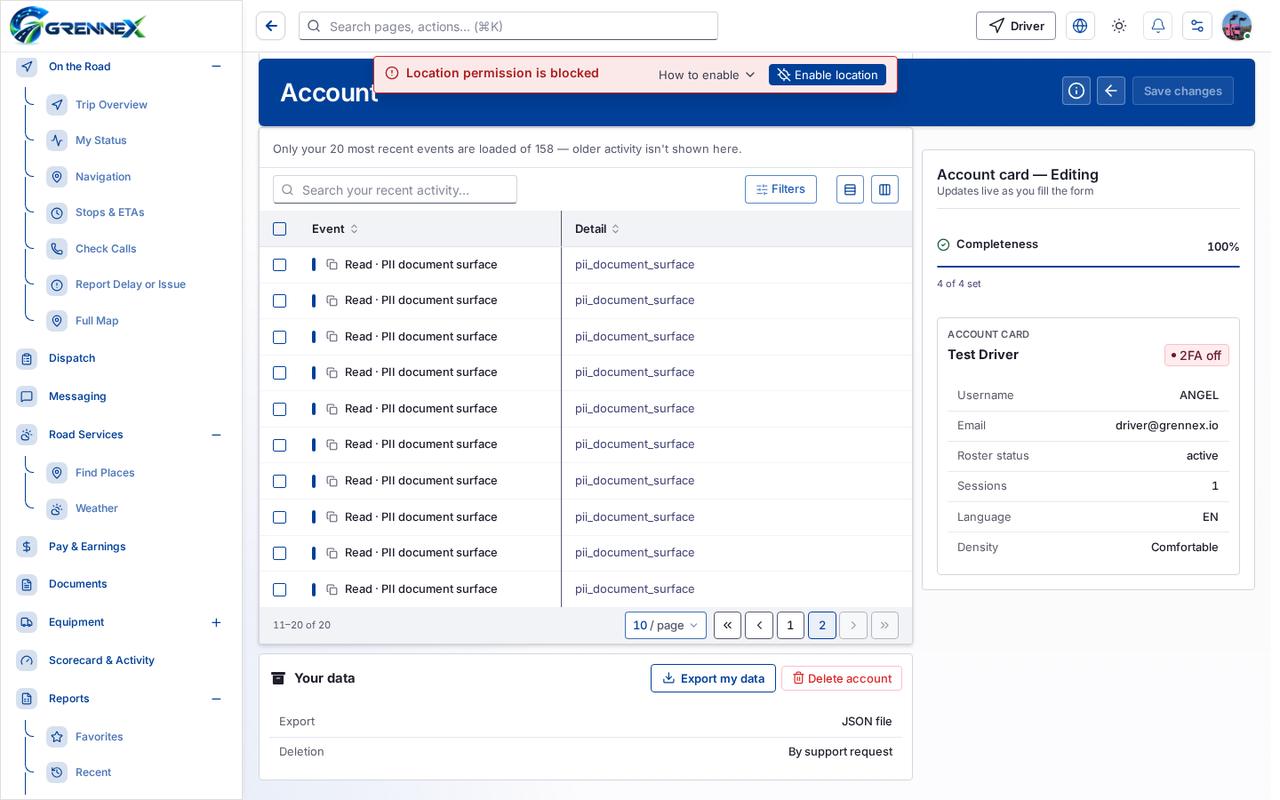Open the notifications bell
Image resolution: width=1280 pixels, height=800 pixels.
pos(1158,26)
